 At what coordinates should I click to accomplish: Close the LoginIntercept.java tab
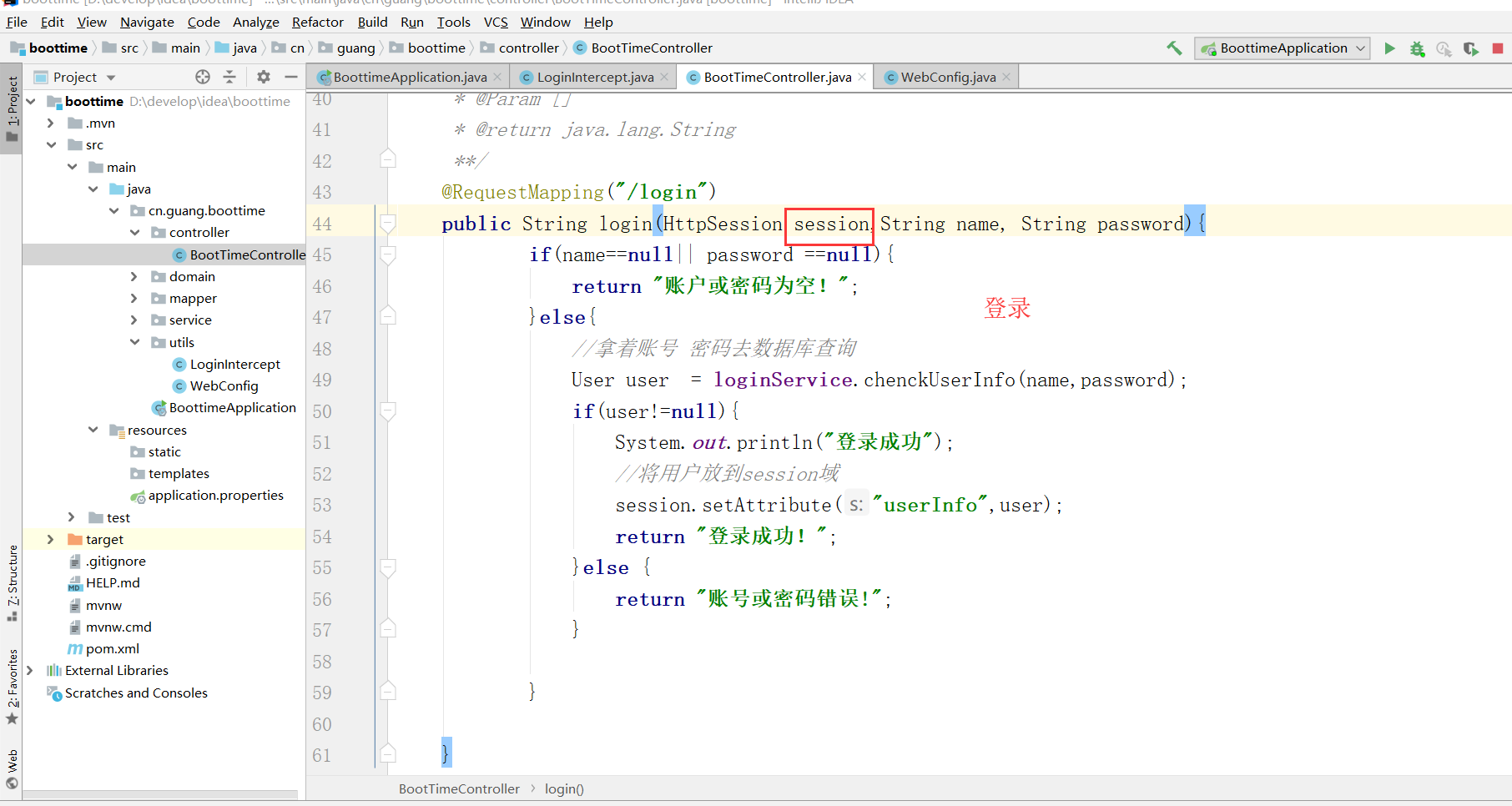[664, 77]
